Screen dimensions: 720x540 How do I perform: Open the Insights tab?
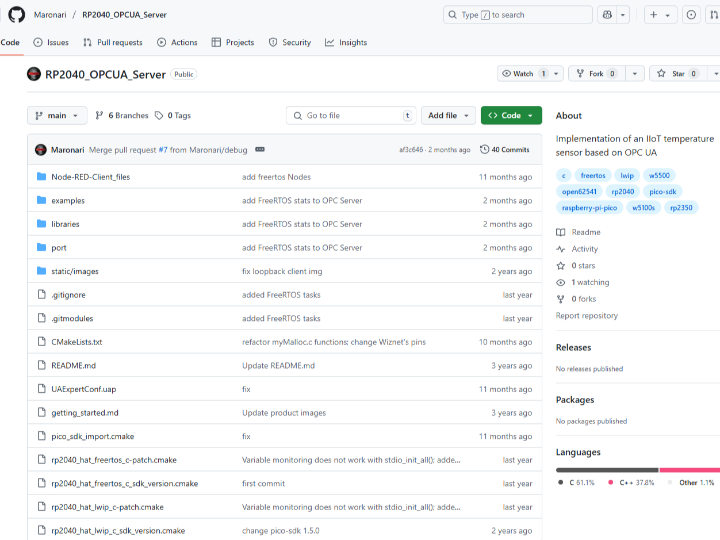point(346,42)
